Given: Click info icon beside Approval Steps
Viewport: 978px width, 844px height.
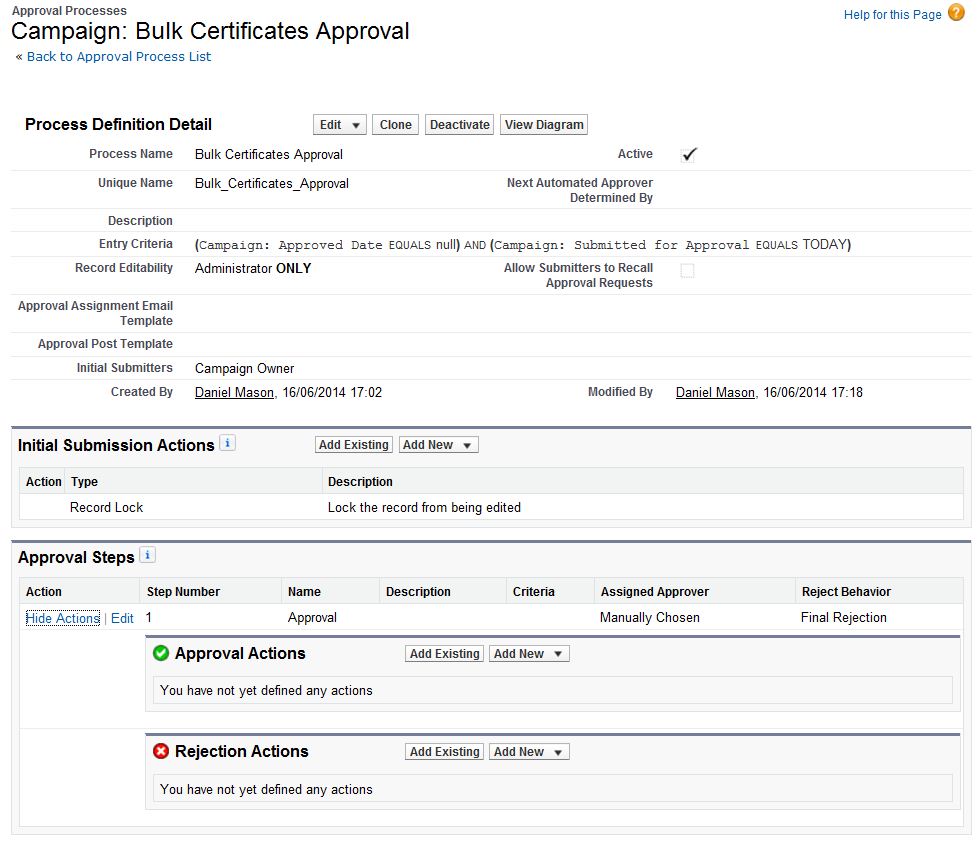Looking at the screenshot, I should (x=147, y=555).
